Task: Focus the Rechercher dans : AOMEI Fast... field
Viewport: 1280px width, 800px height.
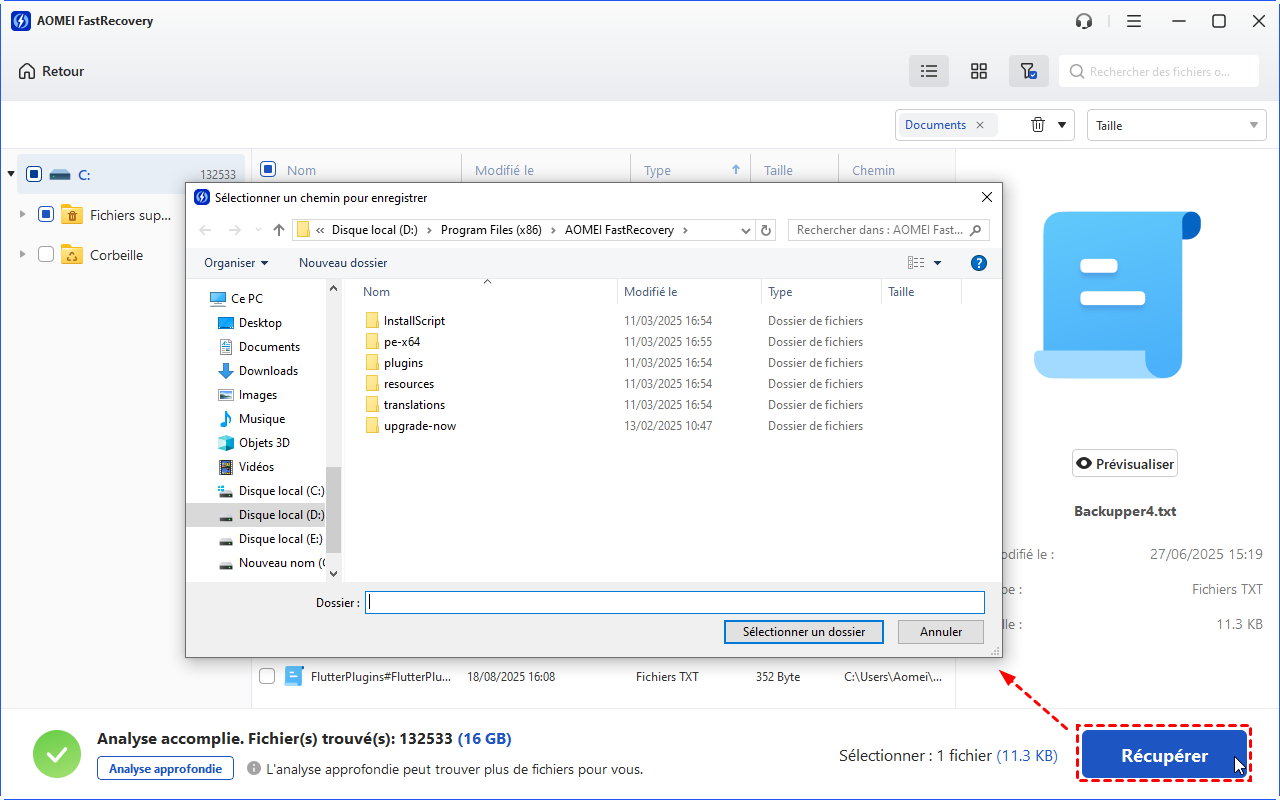Action: tap(889, 230)
